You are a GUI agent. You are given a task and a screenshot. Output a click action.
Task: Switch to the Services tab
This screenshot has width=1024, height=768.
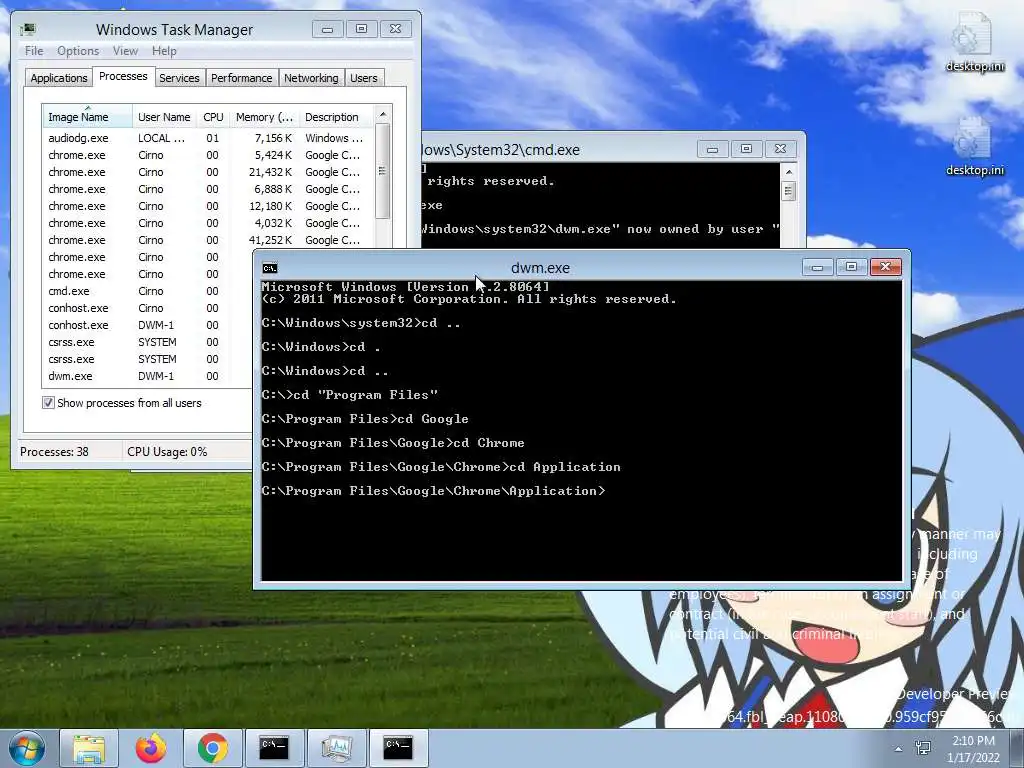click(x=179, y=78)
